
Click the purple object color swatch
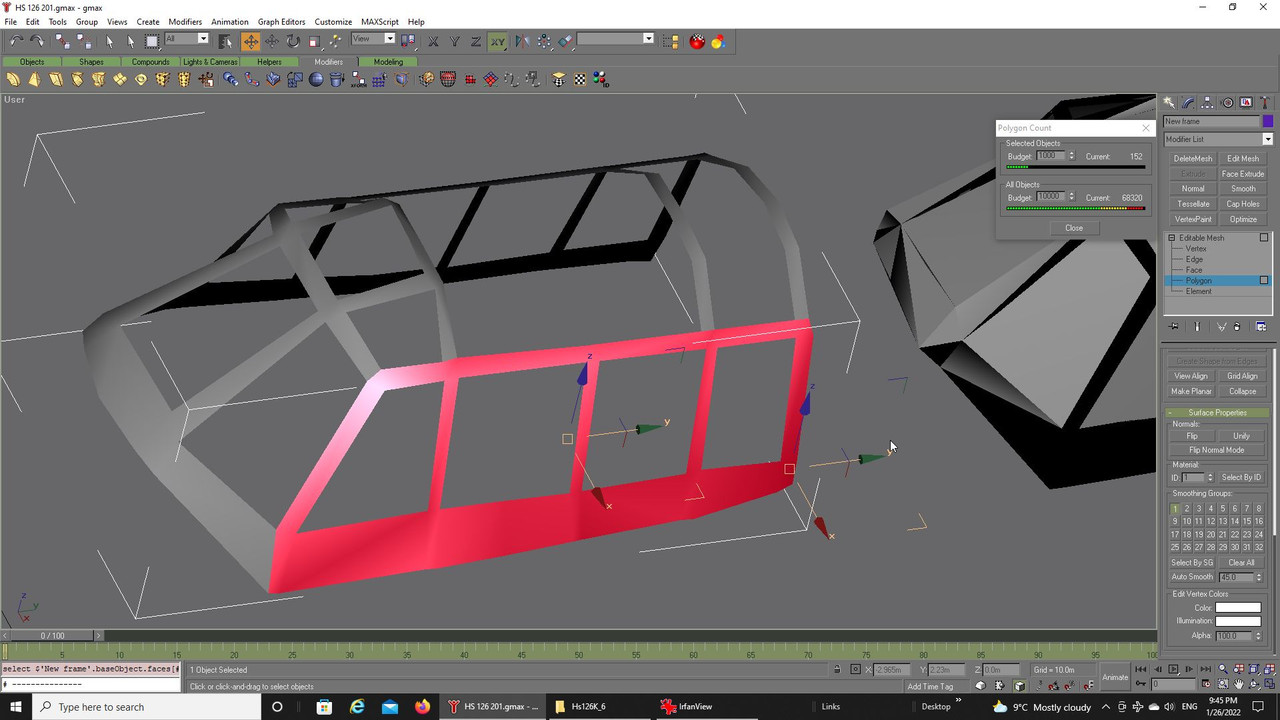(1267, 121)
